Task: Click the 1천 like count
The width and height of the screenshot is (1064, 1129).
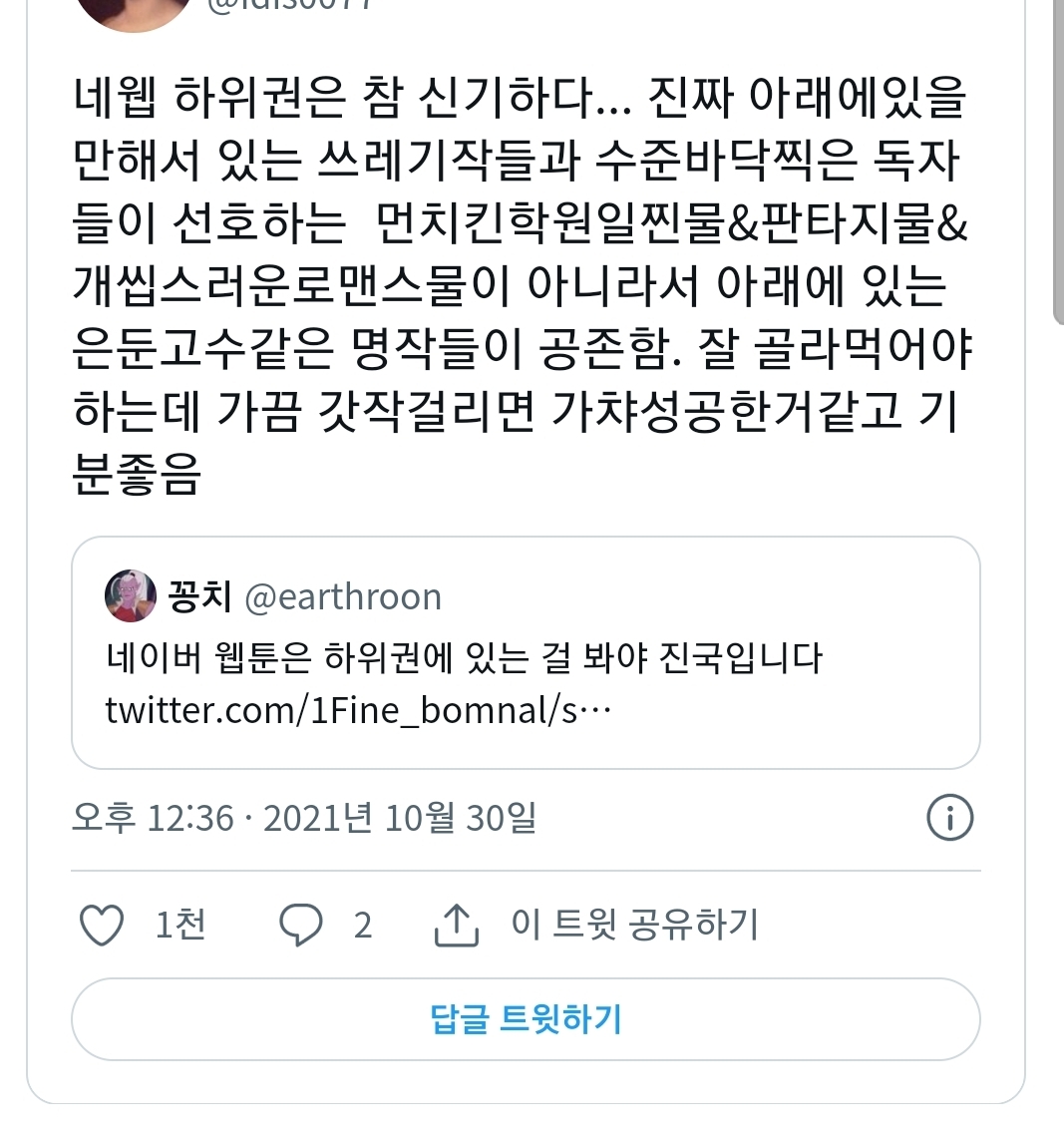Action: 180,926
